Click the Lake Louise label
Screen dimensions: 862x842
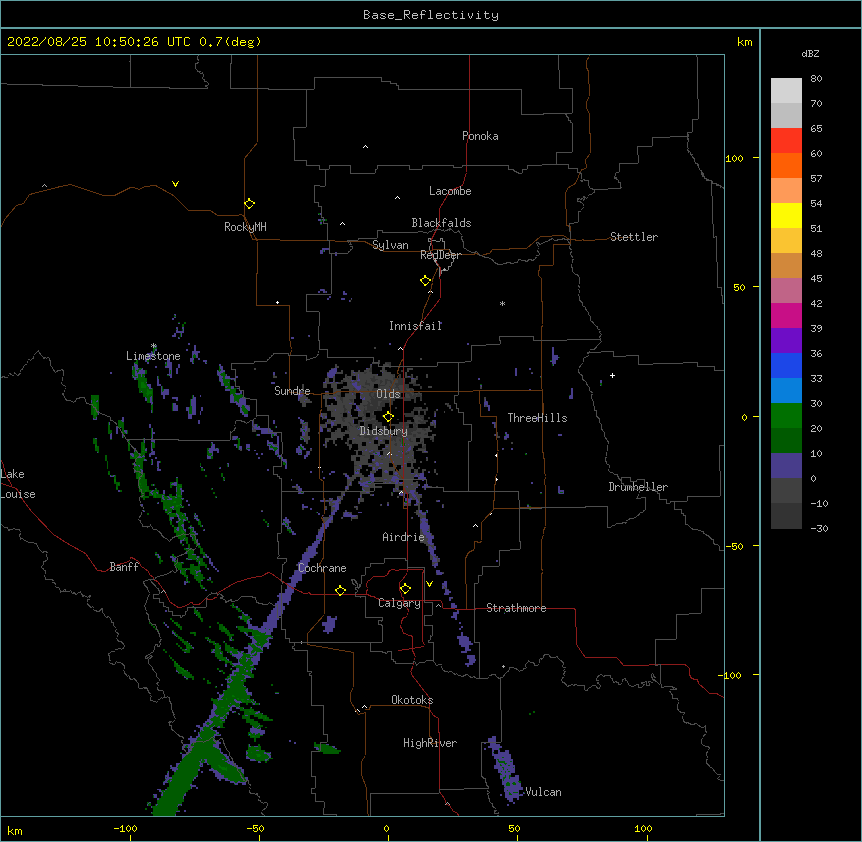point(18,484)
